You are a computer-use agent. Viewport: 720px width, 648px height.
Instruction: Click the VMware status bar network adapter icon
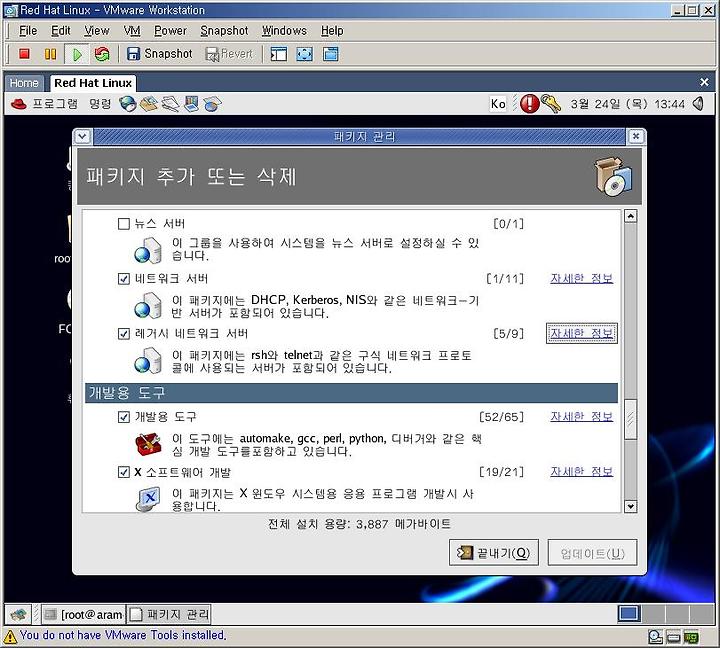tap(691, 637)
